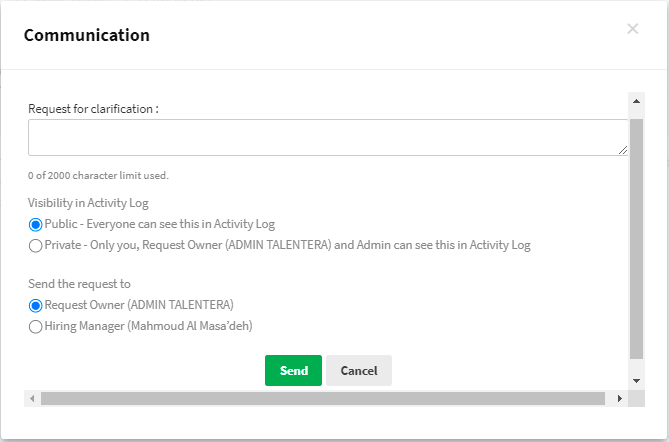Click the vertical scrollbar up arrow
Screen dimensions: 669x442
(x=636, y=101)
